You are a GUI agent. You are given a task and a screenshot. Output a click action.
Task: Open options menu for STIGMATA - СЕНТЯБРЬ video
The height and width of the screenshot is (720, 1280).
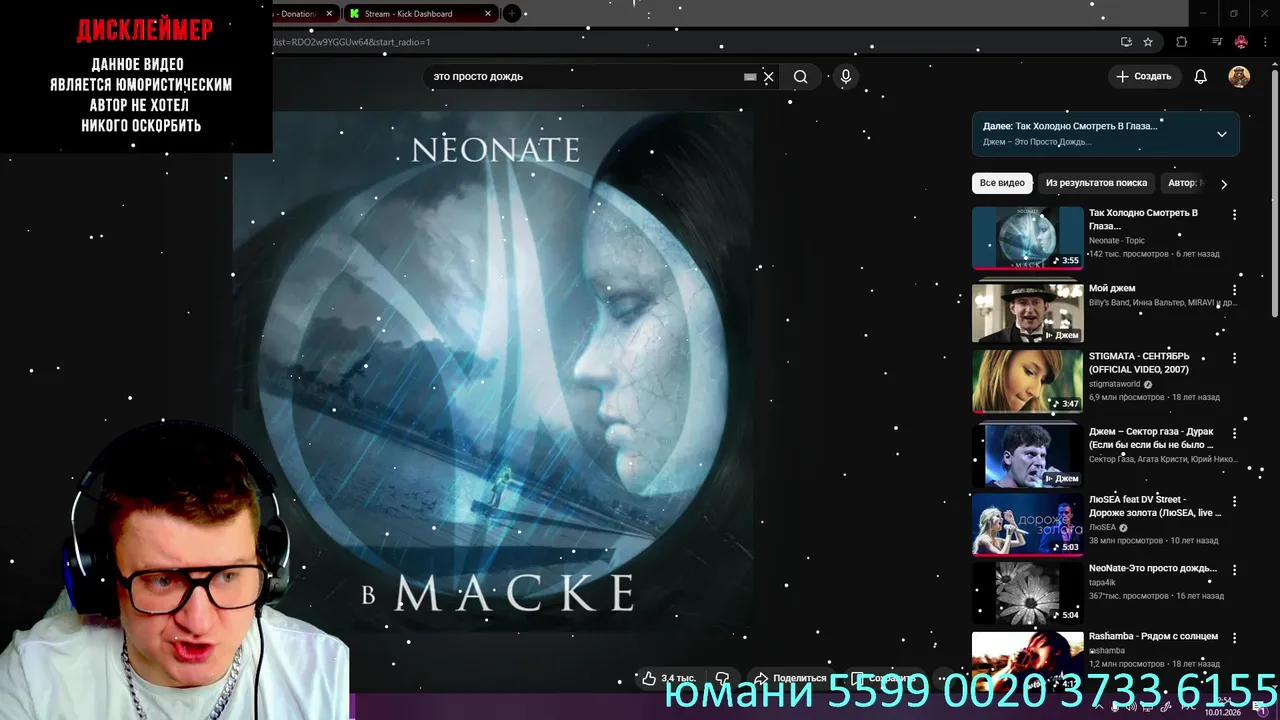click(1234, 358)
